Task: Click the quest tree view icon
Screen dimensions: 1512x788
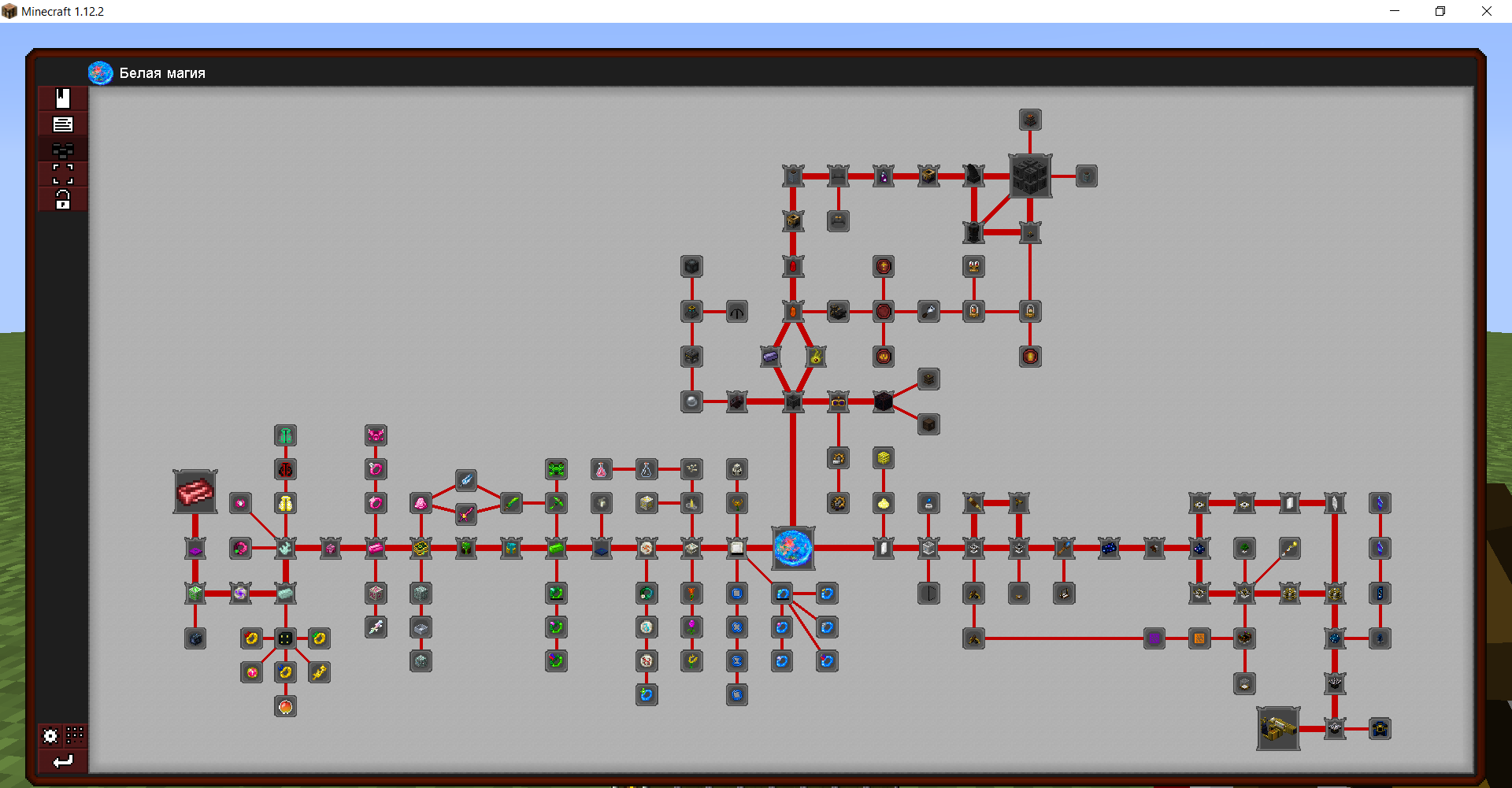Action: 63,150
